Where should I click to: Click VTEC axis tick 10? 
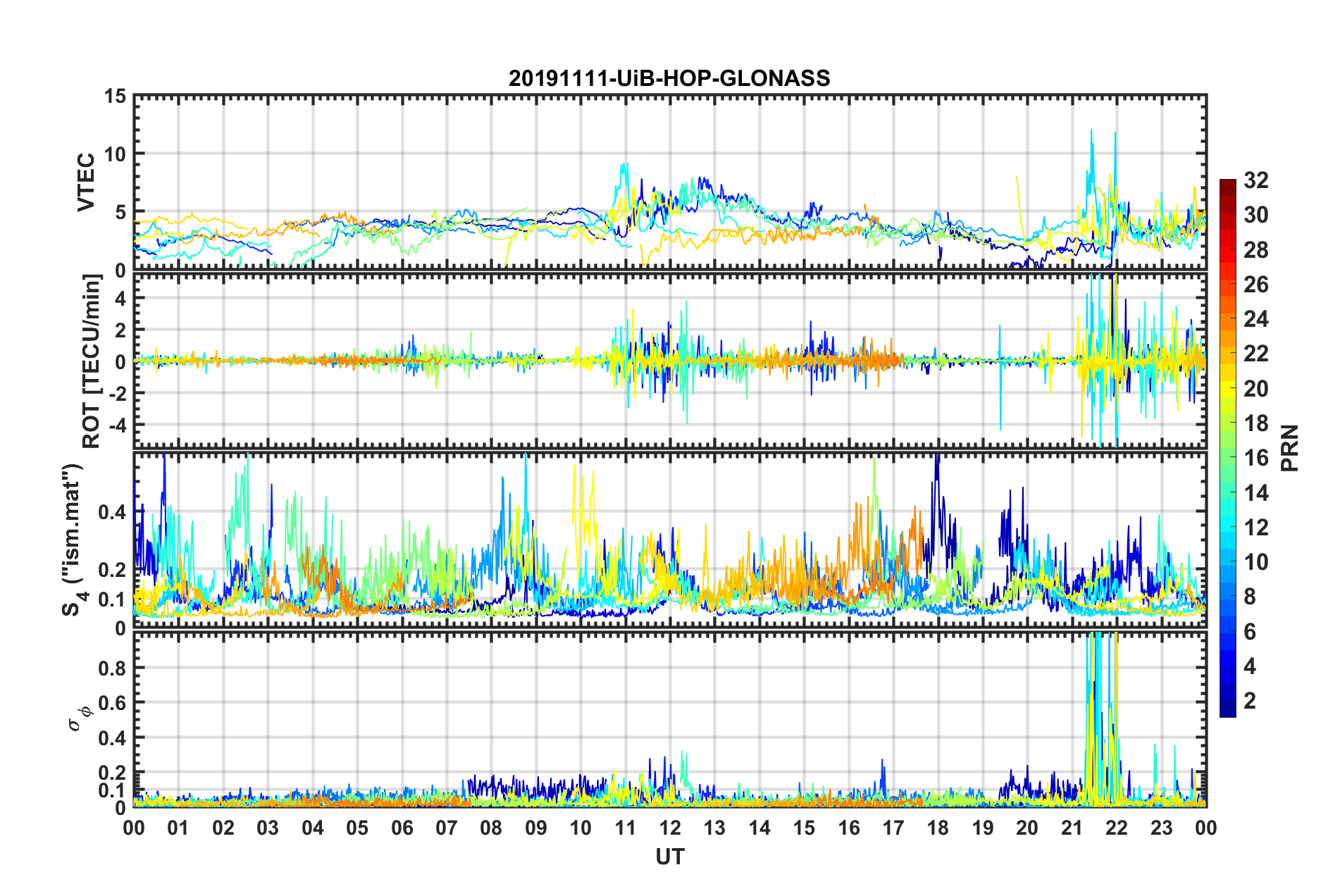point(114,154)
